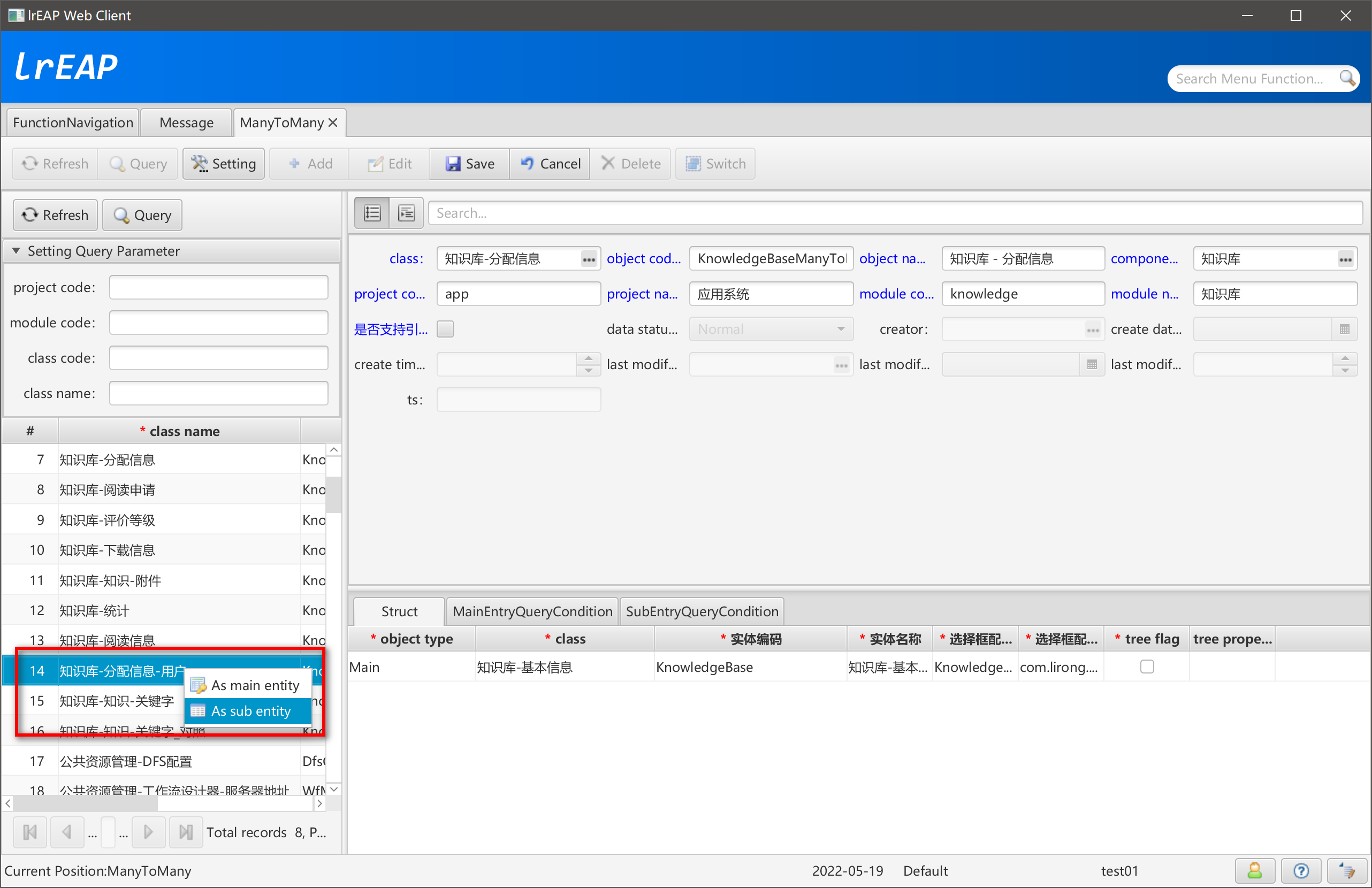Click the search magnifier icon in header
Image resolution: width=1372 pixels, height=888 pixels.
pos(1347,79)
